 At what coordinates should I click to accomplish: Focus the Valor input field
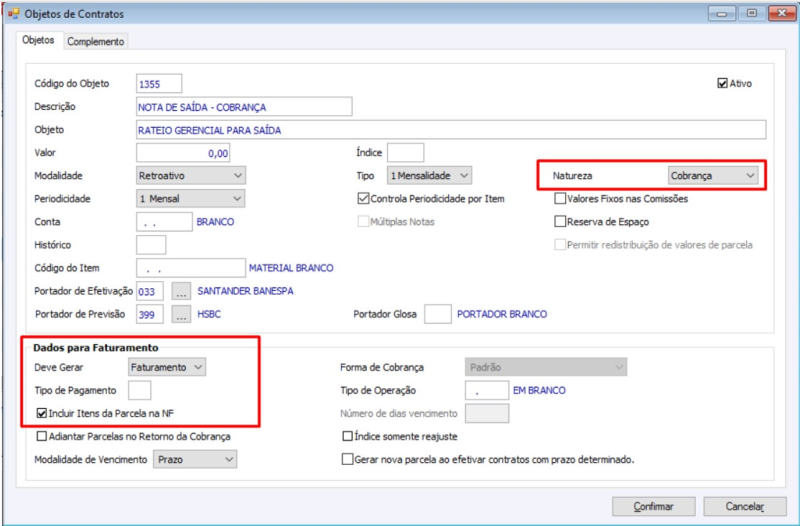(x=183, y=153)
